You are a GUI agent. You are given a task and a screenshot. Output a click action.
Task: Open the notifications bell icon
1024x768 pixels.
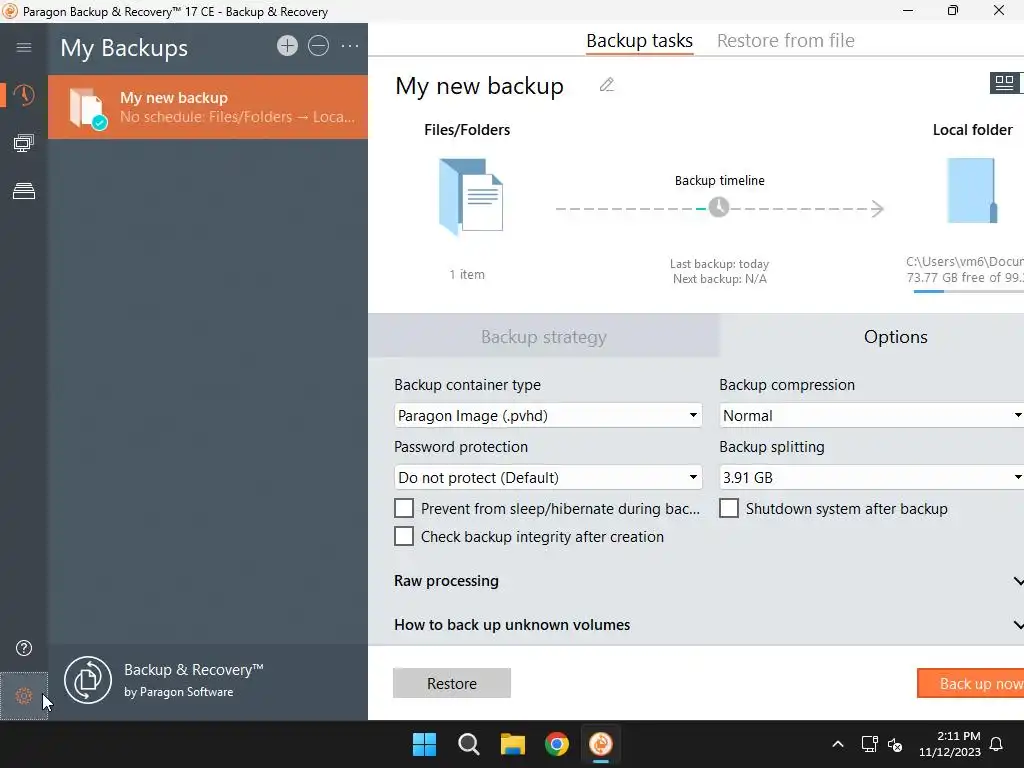[x=997, y=744]
